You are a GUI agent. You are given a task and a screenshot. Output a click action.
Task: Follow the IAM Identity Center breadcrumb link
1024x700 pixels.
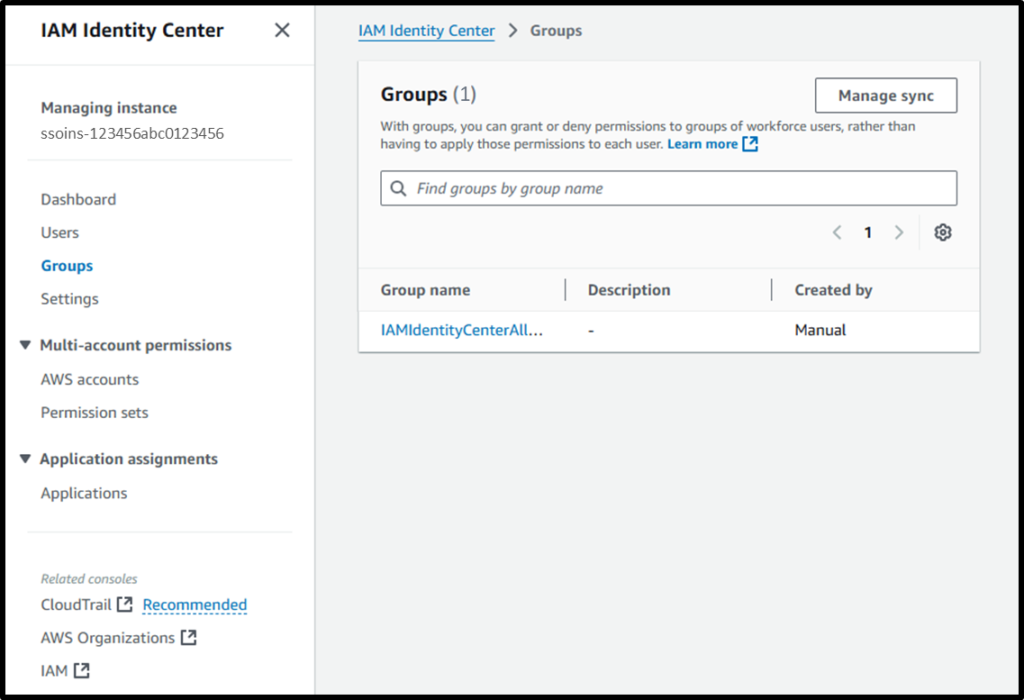[426, 31]
